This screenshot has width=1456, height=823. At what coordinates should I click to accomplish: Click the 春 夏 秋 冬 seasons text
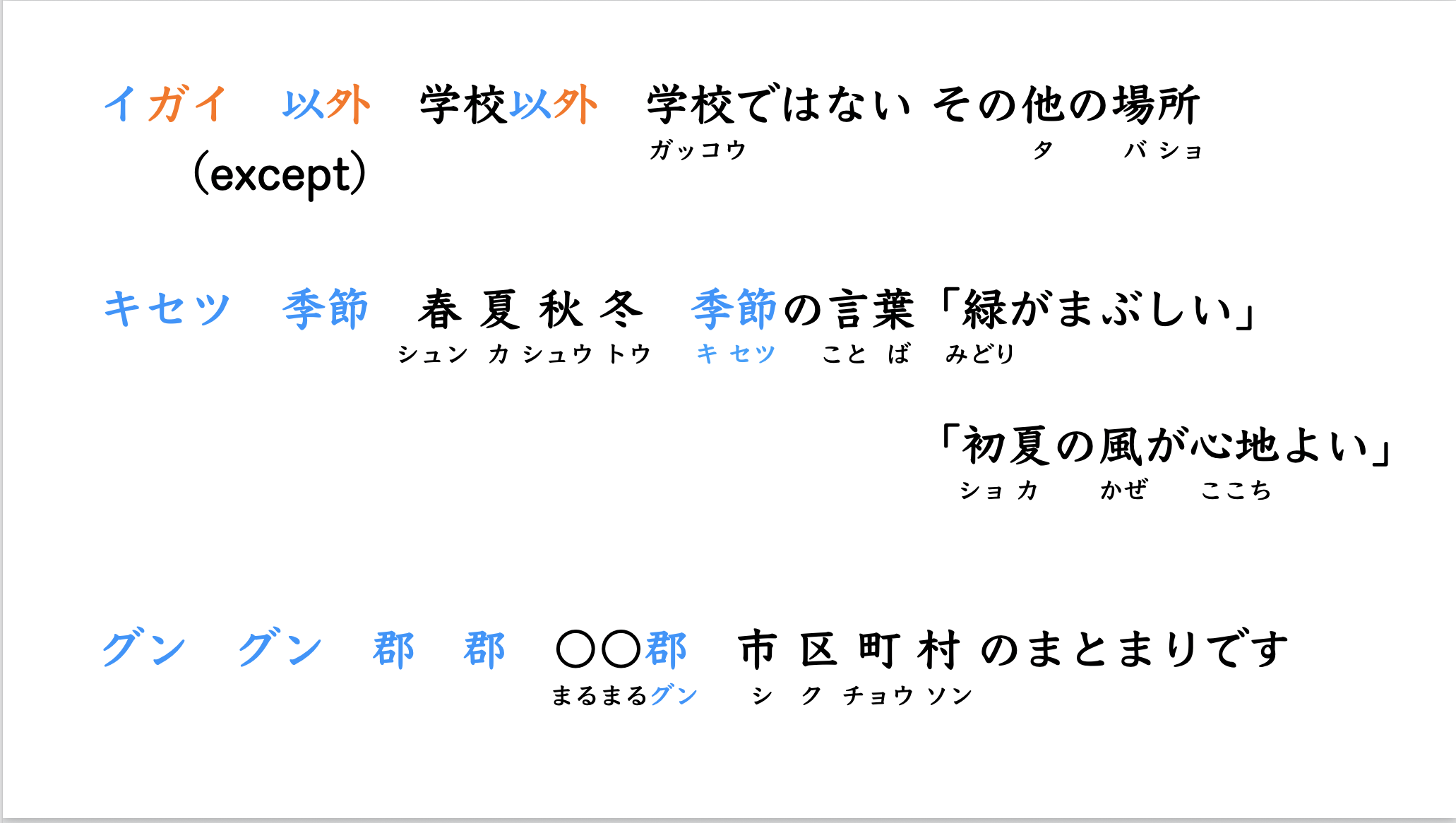(x=530, y=309)
